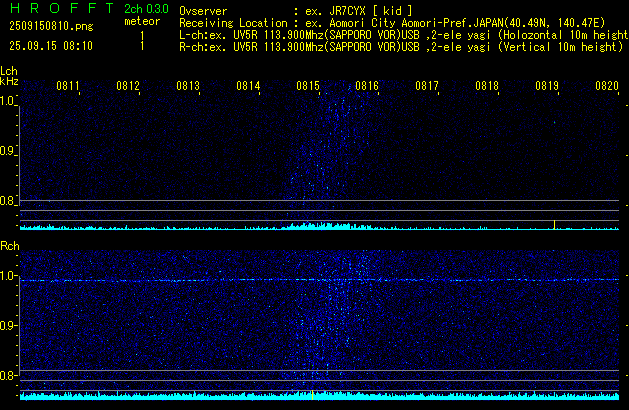The width and height of the screenshot is (629, 410).
Task: Click the 'meteor' count heading
Action: pyautogui.click(x=142, y=21)
